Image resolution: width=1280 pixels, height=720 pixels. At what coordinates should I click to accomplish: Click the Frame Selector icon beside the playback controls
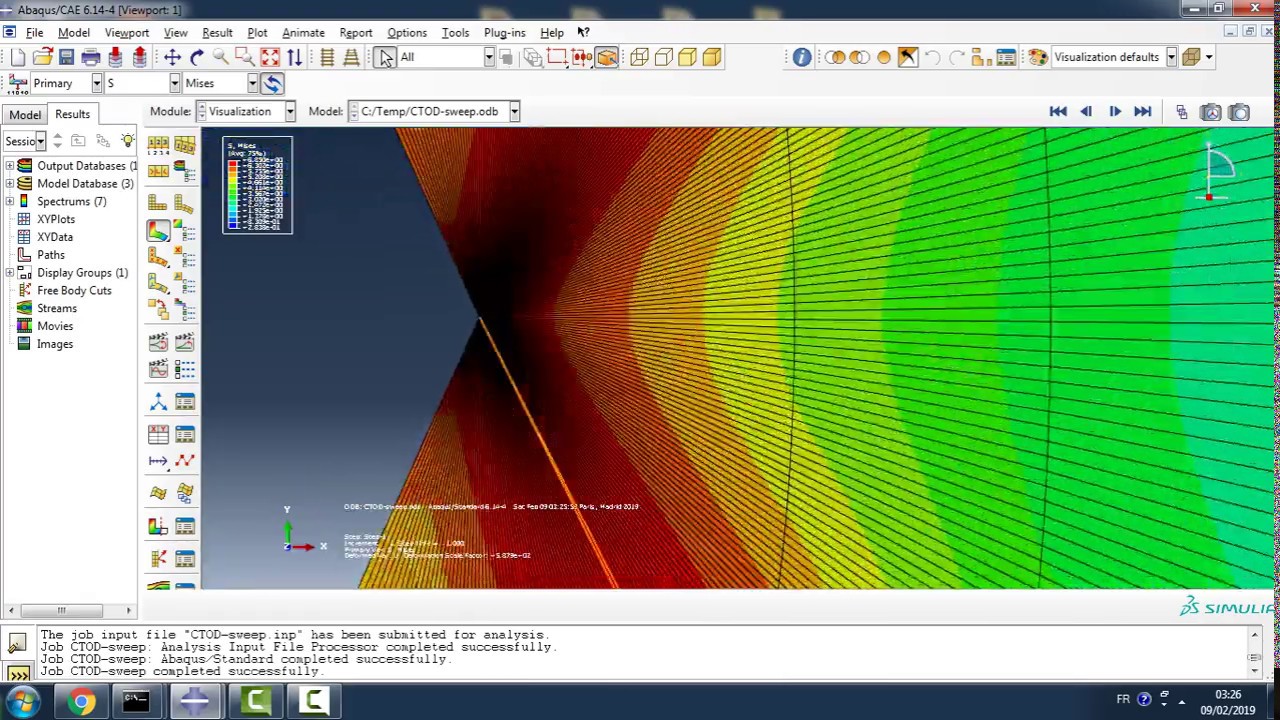pyautogui.click(x=1181, y=112)
